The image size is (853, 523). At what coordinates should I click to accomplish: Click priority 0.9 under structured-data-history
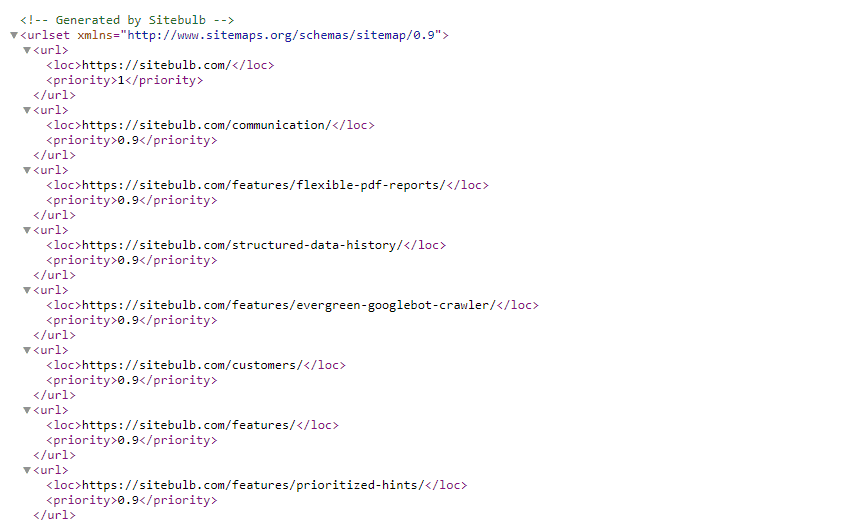(128, 260)
